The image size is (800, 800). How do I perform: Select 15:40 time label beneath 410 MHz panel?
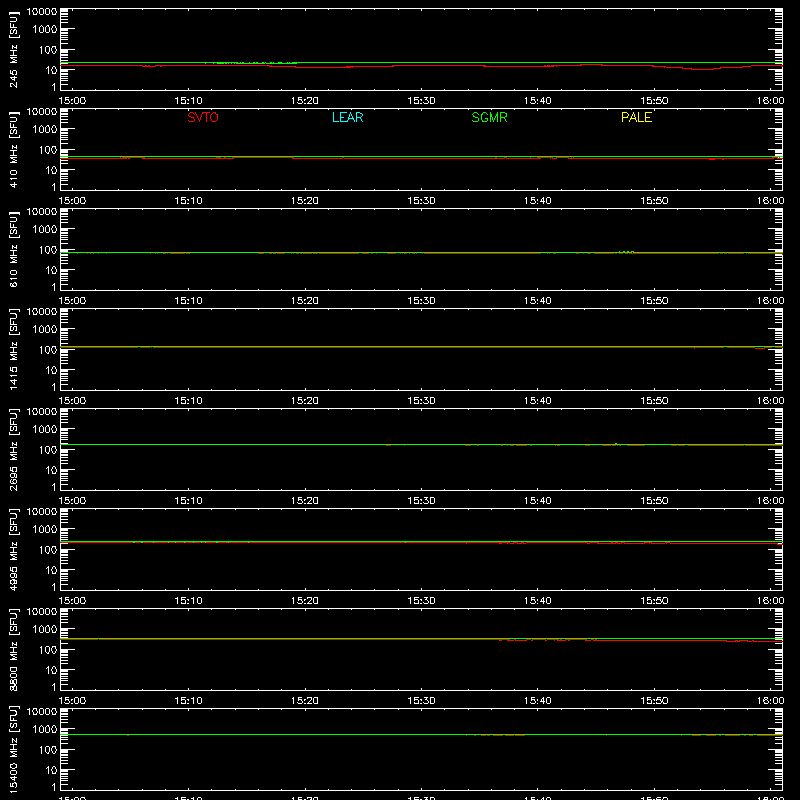click(x=538, y=201)
